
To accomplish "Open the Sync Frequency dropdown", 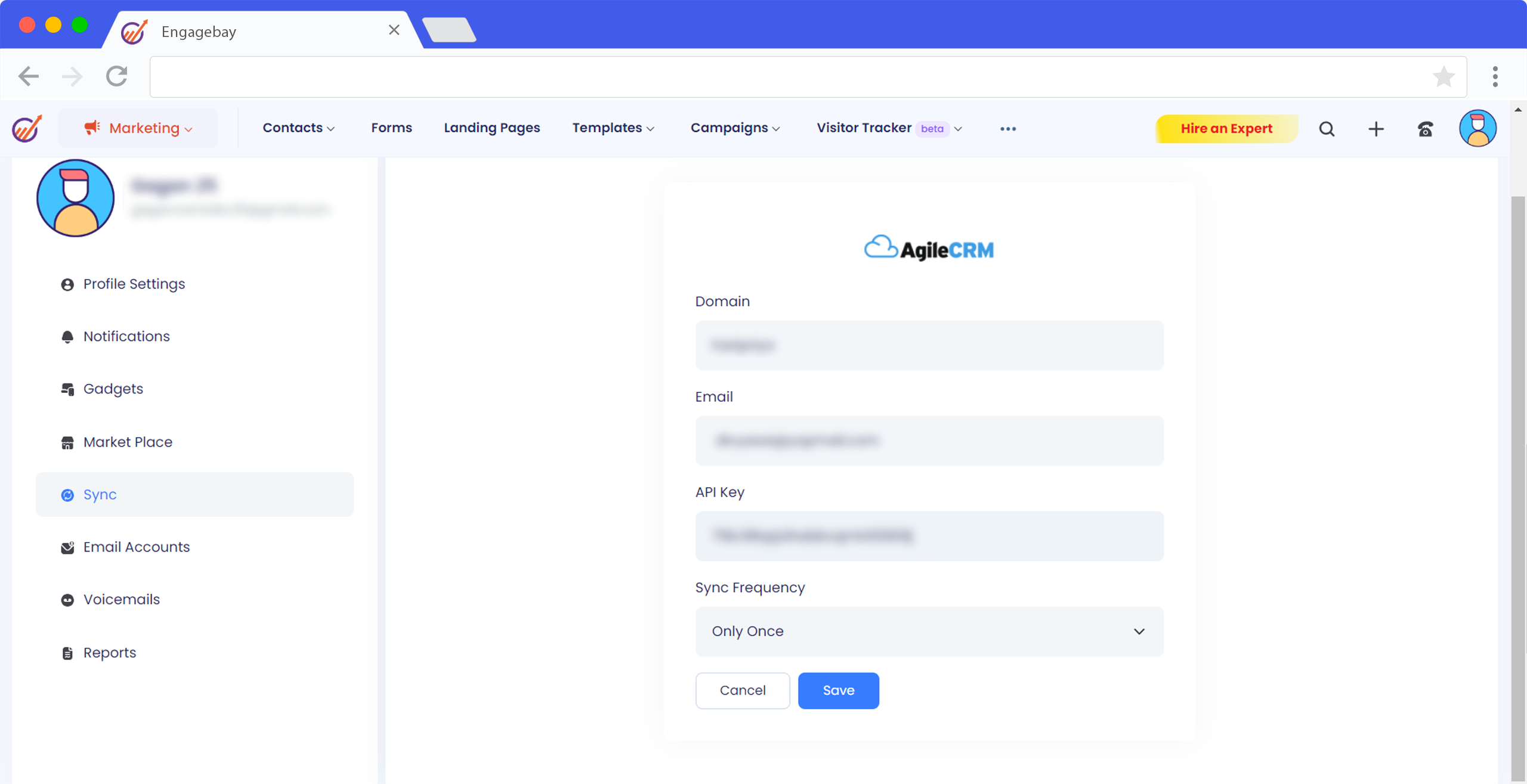I will point(929,631).
